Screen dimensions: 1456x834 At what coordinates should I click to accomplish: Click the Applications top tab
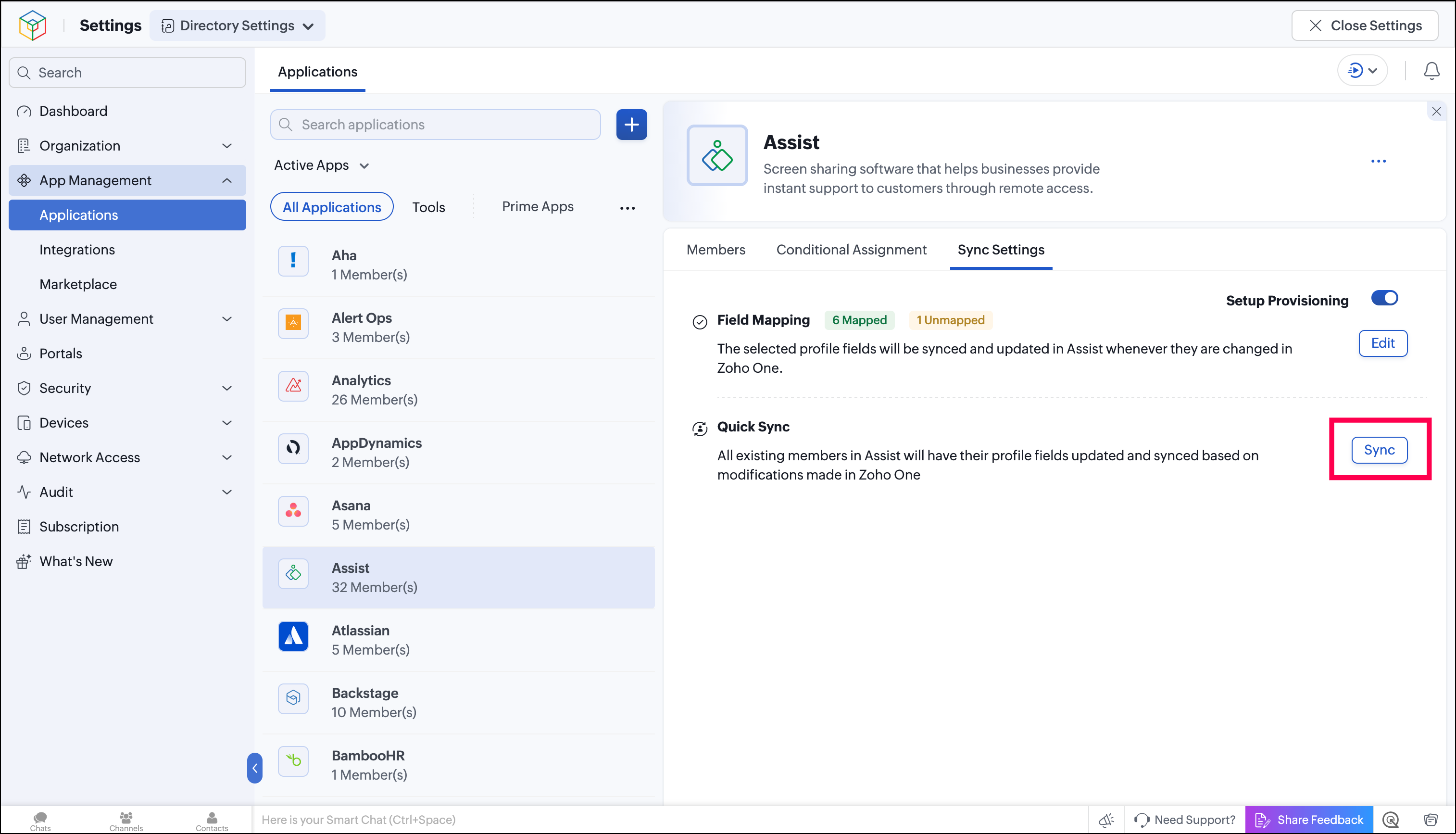pyautogui.click(x=318, y=72)
